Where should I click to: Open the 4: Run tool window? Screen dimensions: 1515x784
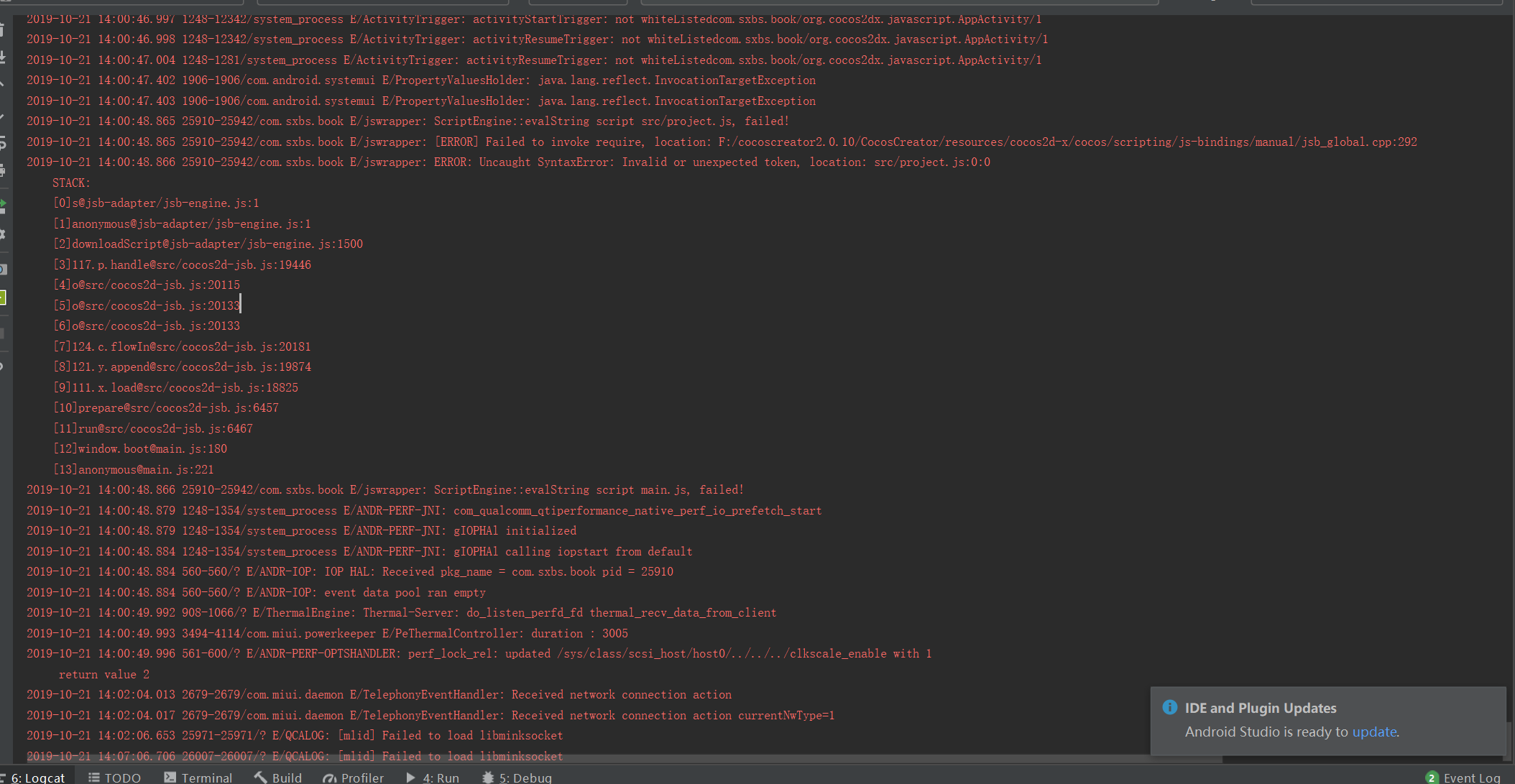coord(433,778)
